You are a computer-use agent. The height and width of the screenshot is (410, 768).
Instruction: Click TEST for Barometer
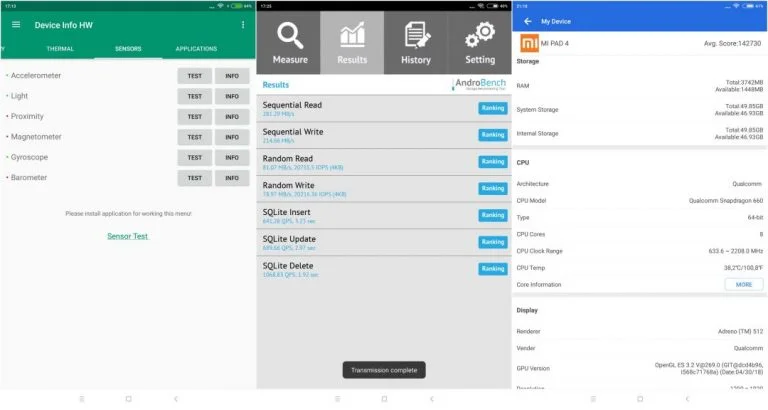click(194, 178)
